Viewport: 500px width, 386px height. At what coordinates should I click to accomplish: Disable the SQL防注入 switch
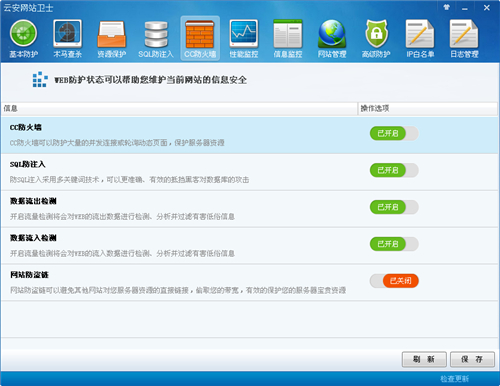(x=394, y=170)
